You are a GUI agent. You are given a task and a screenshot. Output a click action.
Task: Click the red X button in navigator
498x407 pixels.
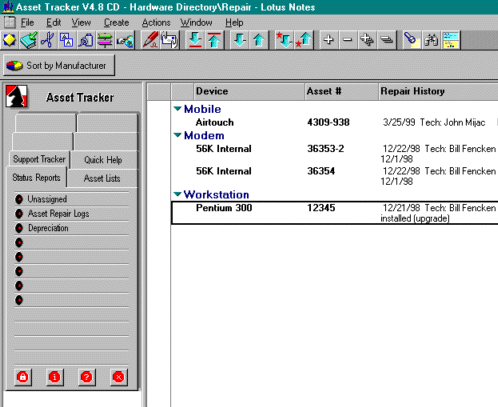[118, 377]
